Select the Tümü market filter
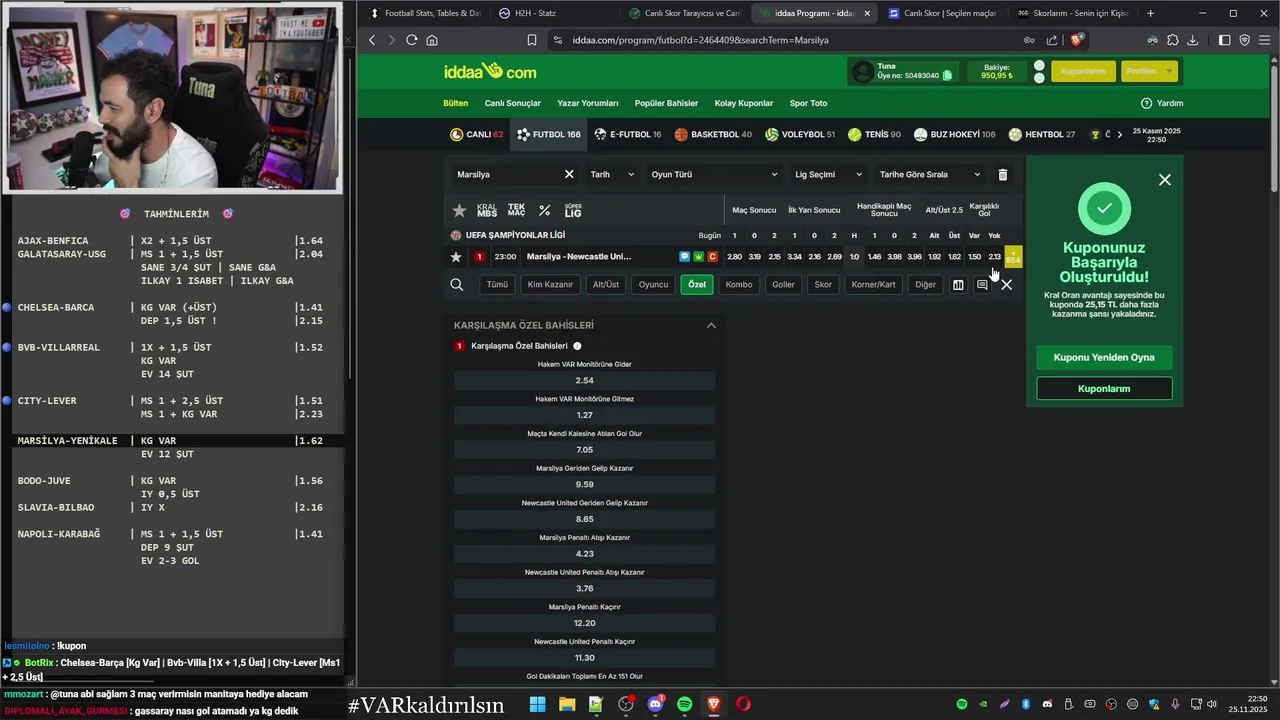1280x720 pixels. (497, 285)
